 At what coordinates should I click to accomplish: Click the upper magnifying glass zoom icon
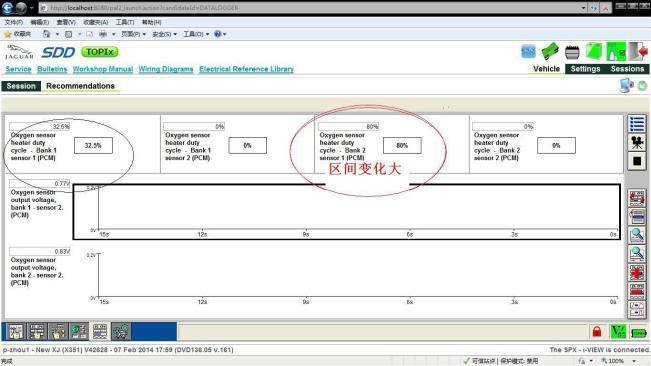point(636,235)
